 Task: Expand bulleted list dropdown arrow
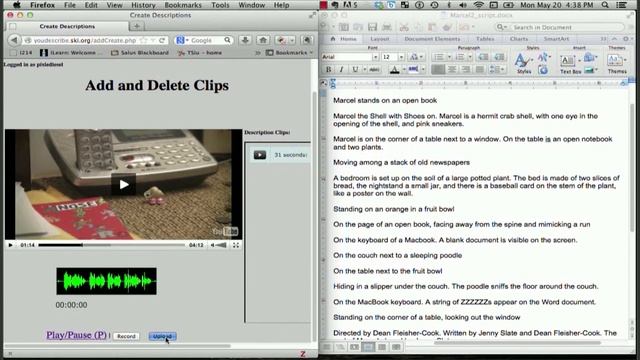coord(449,57)
